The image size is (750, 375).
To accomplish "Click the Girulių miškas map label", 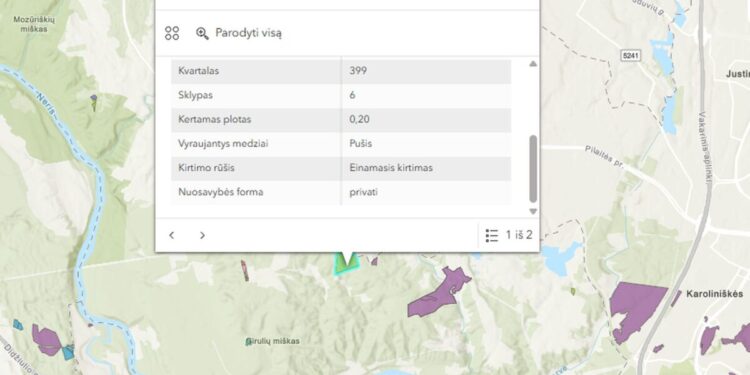I will (x=274, y=341).
